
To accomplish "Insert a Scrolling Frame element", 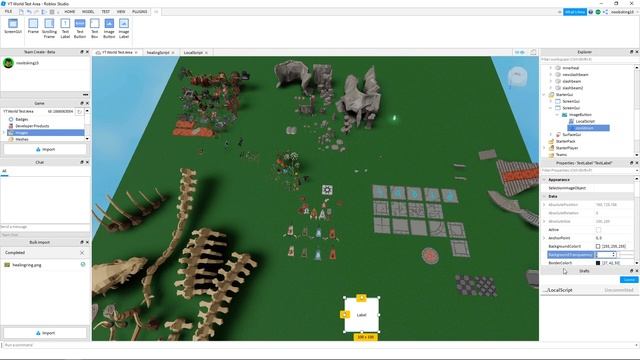I will 49,28.
